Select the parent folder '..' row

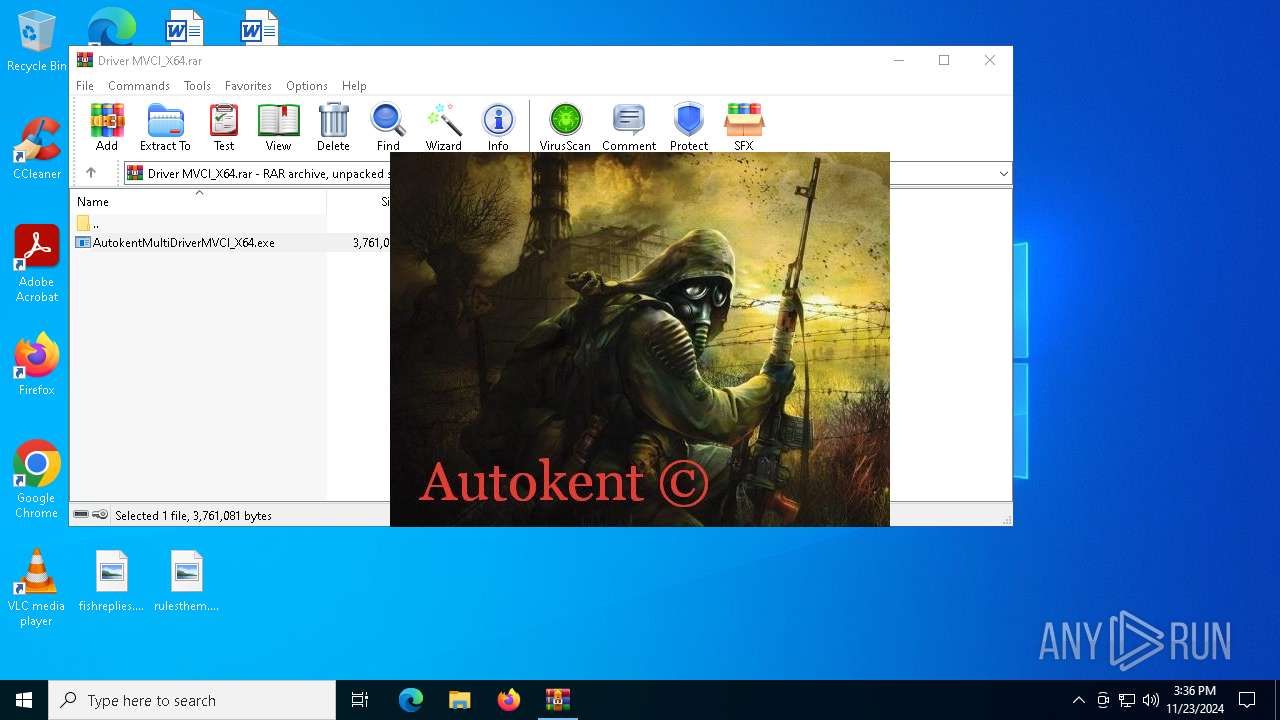tap(232, 223)
